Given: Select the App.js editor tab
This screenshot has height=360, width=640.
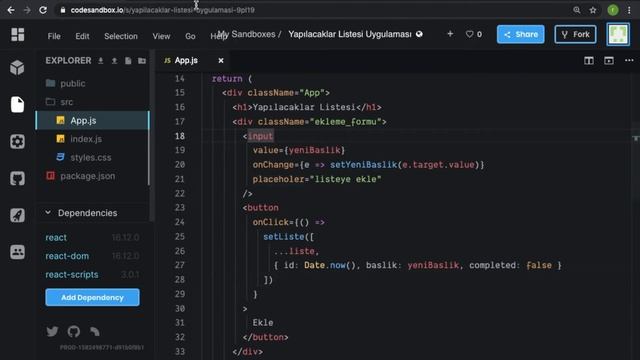Looking at the screenshot, I should tap(186, 60).
